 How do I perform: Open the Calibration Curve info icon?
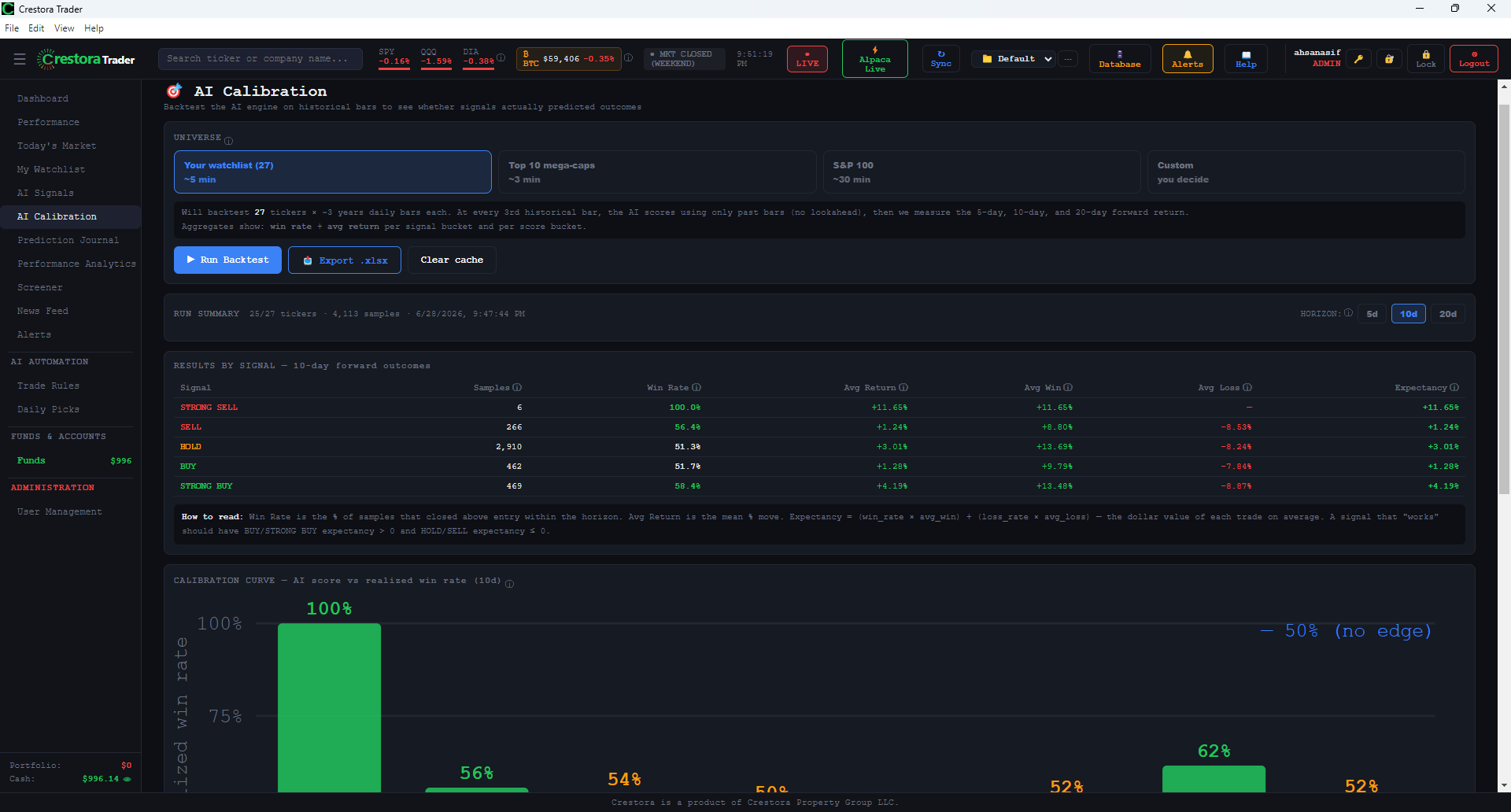click(509, 584)
